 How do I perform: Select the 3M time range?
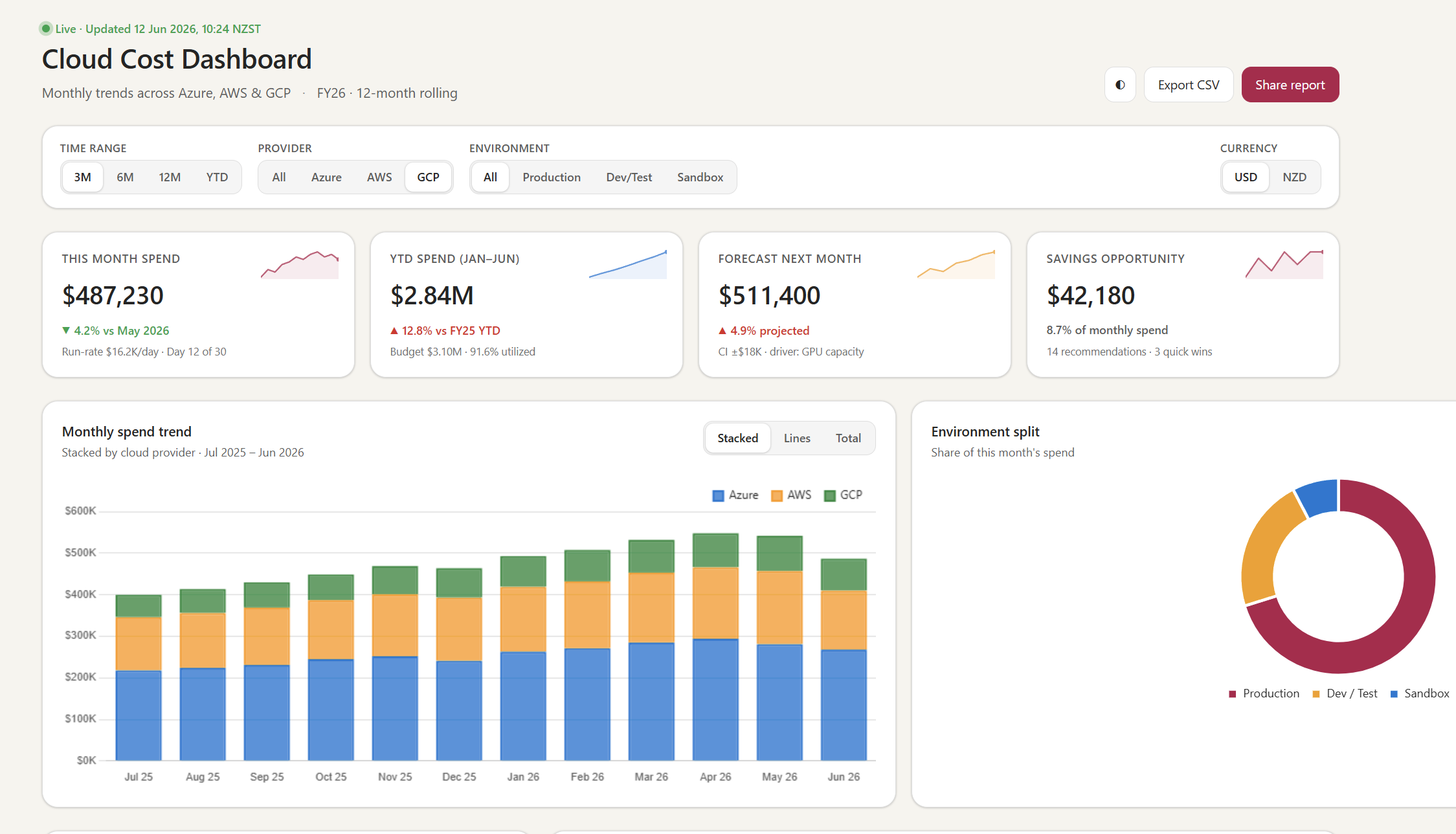coord(82,177)
